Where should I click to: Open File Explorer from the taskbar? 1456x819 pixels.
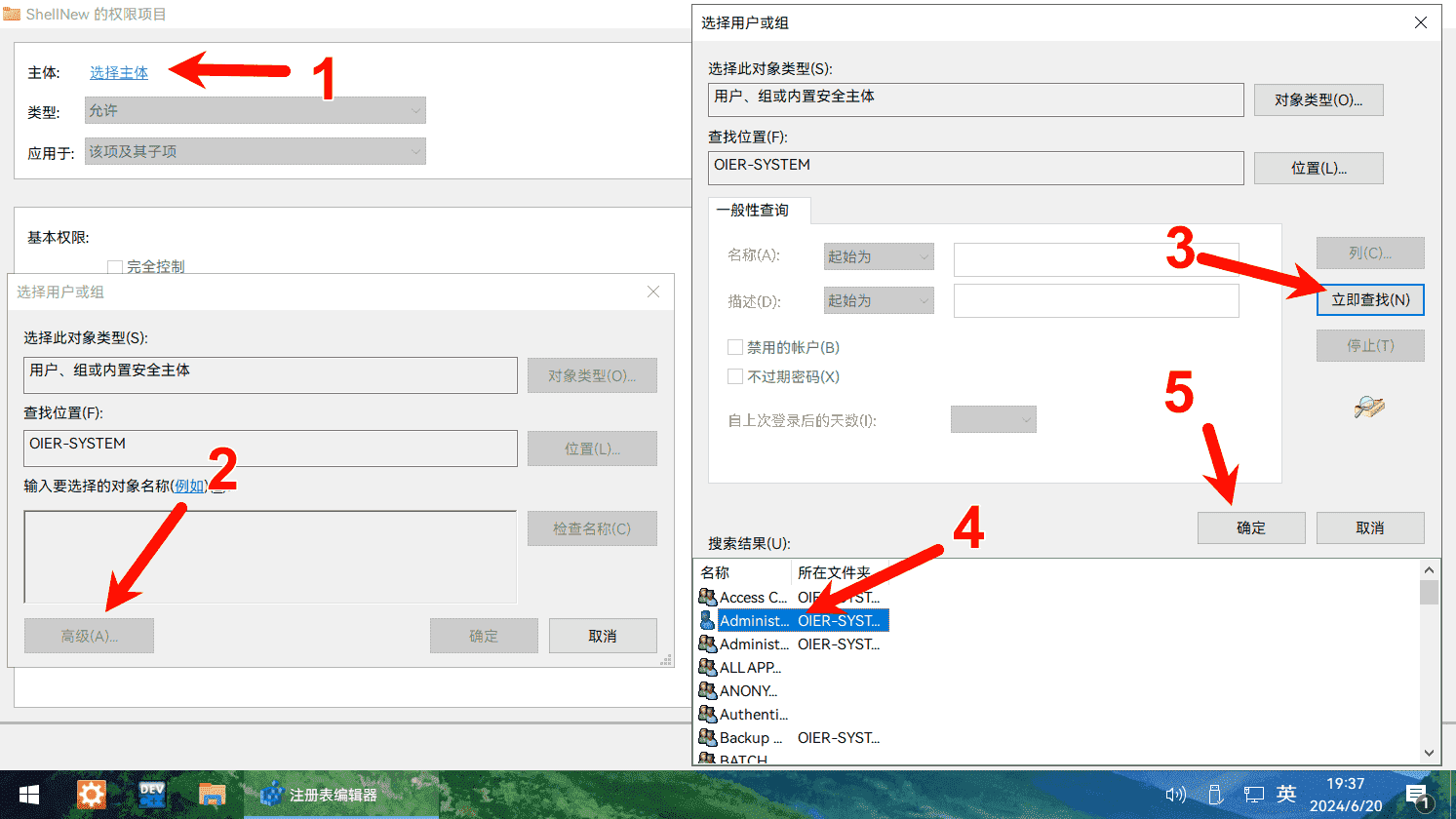212,795
